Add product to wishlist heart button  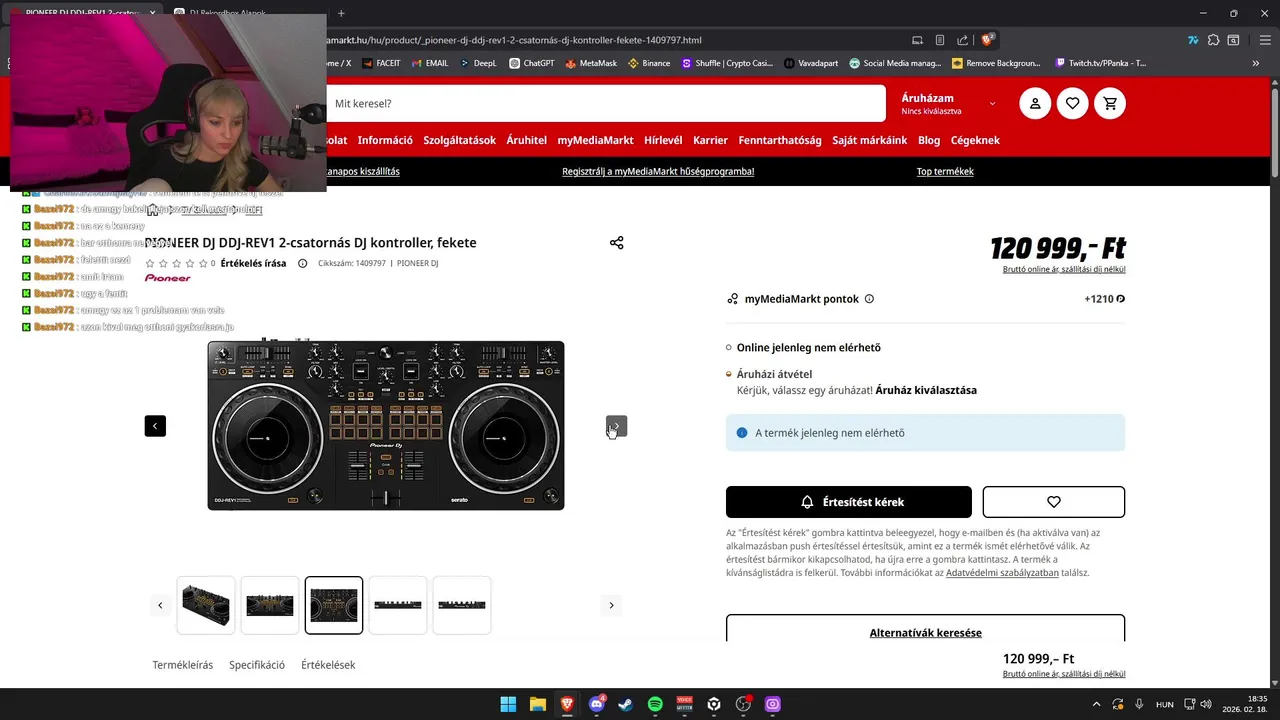[1053, 502]
